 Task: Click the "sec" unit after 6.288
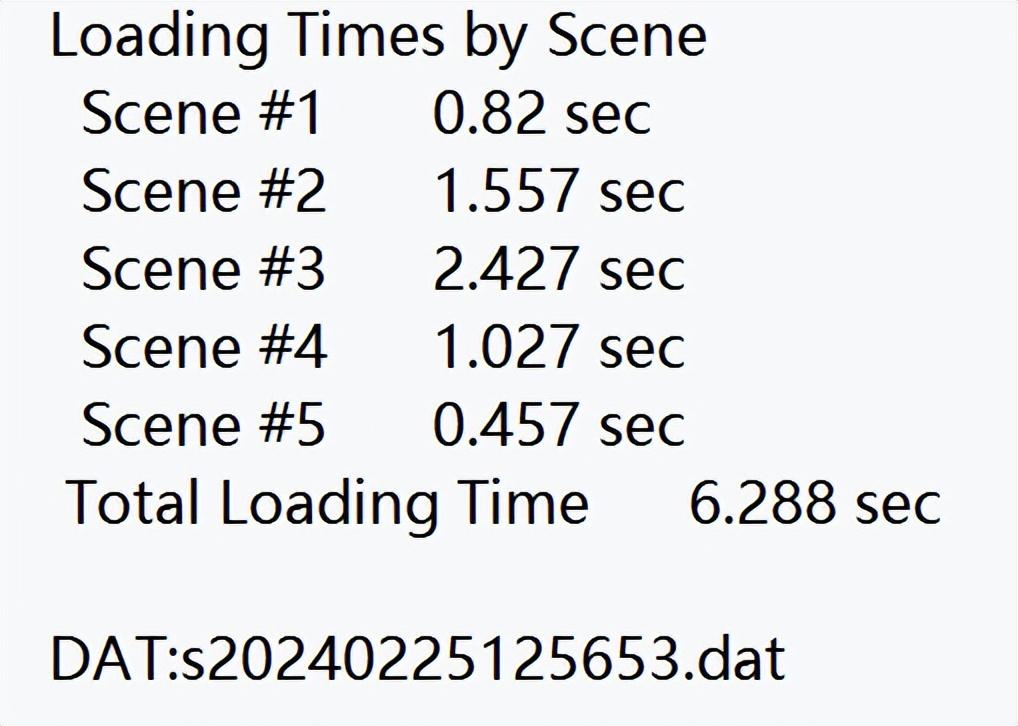(x=898, y=502)
